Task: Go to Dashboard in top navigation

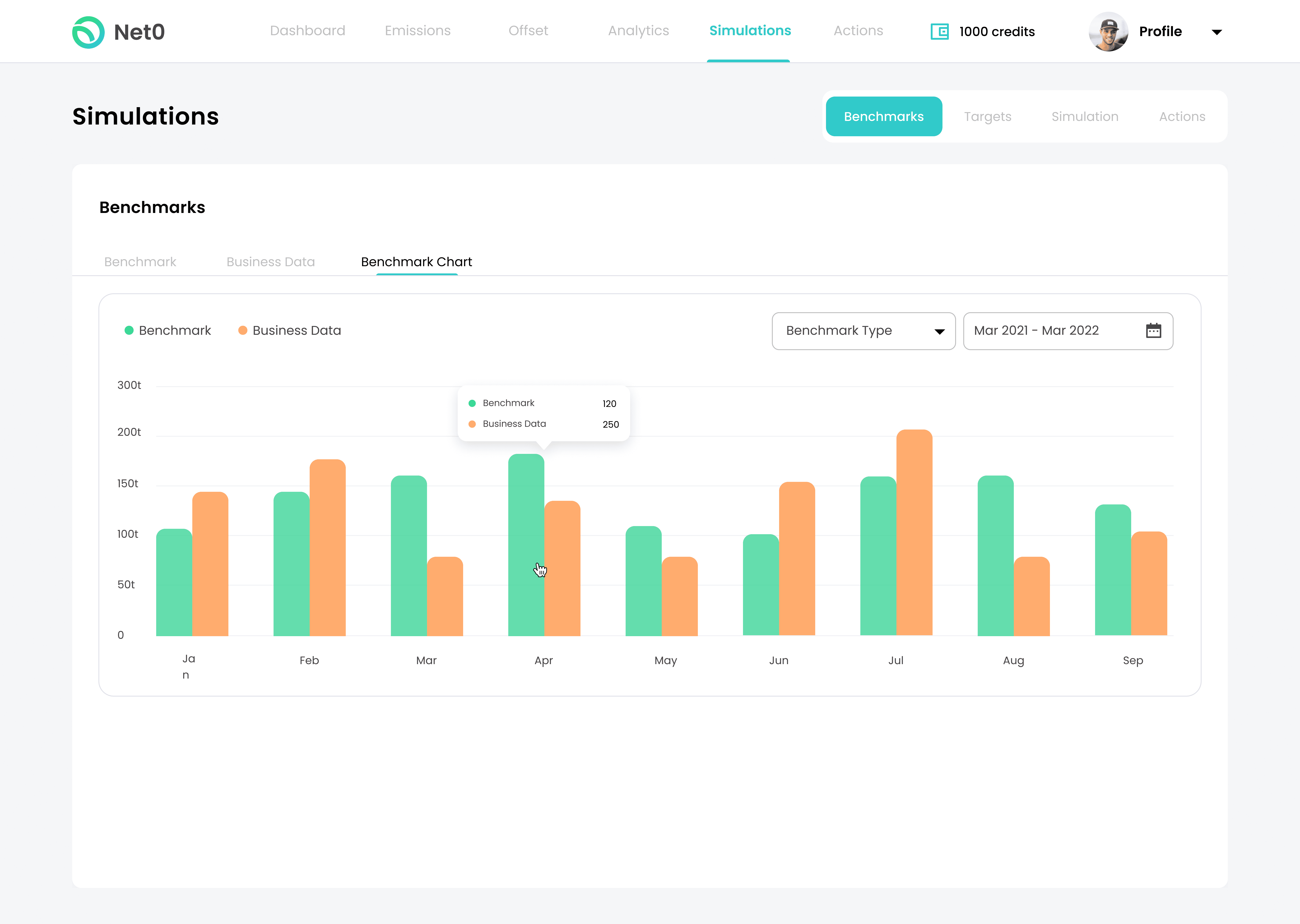Action: (307, 31)
